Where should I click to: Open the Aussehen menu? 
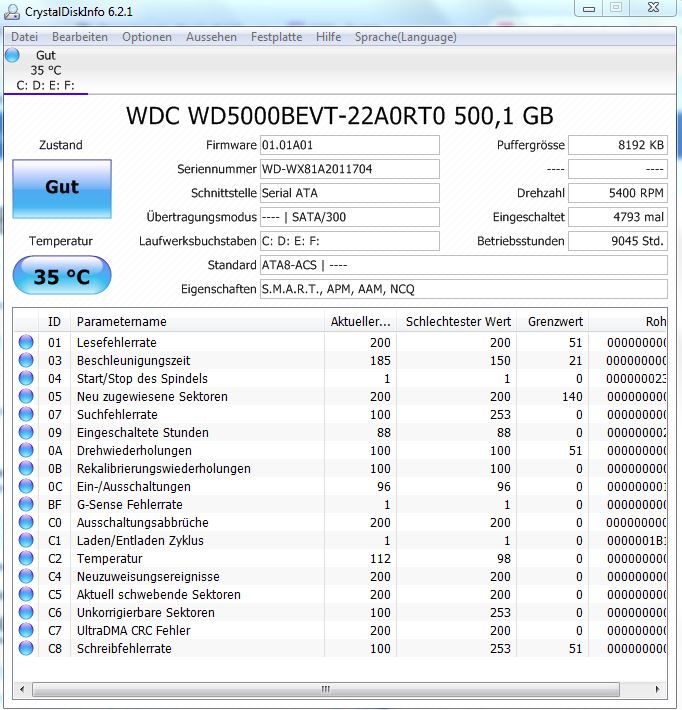[211, 37]
